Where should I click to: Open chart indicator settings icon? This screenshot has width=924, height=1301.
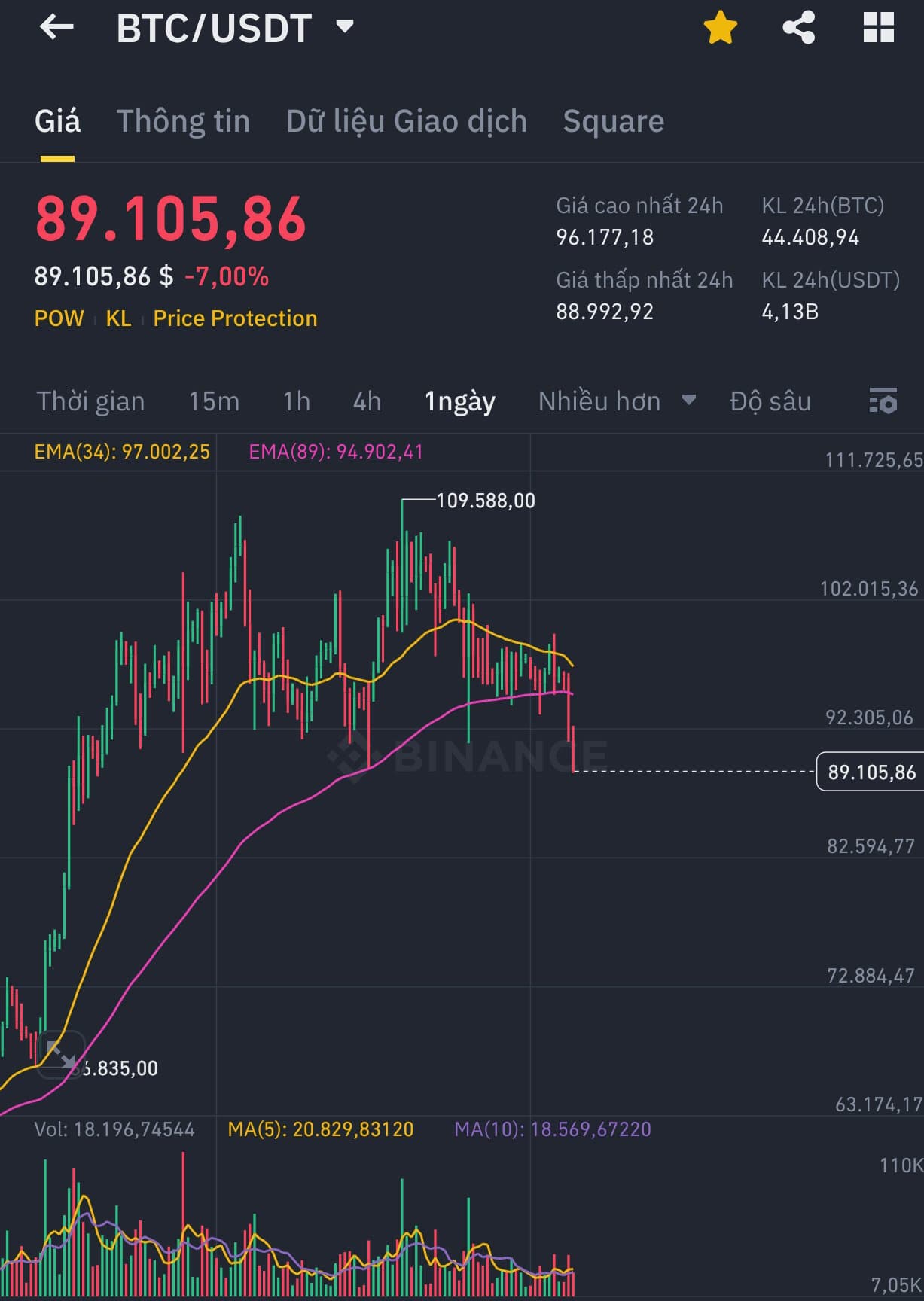click(x=883, y=401)
